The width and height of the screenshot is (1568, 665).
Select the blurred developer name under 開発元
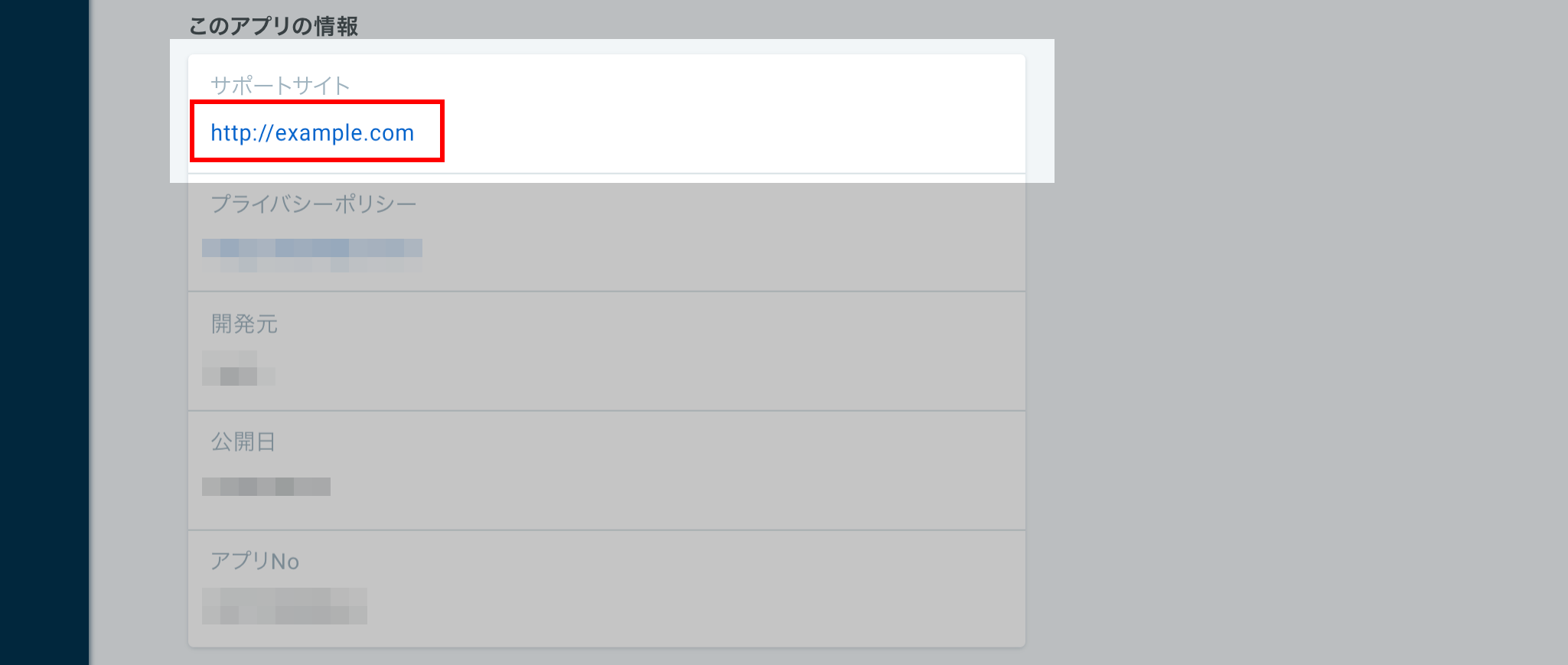tap(239, 368)
